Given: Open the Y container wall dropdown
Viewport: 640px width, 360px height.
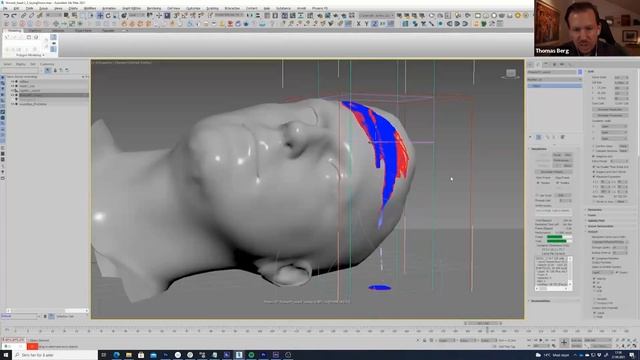Looking at the screenshot, I should (614, 133).
